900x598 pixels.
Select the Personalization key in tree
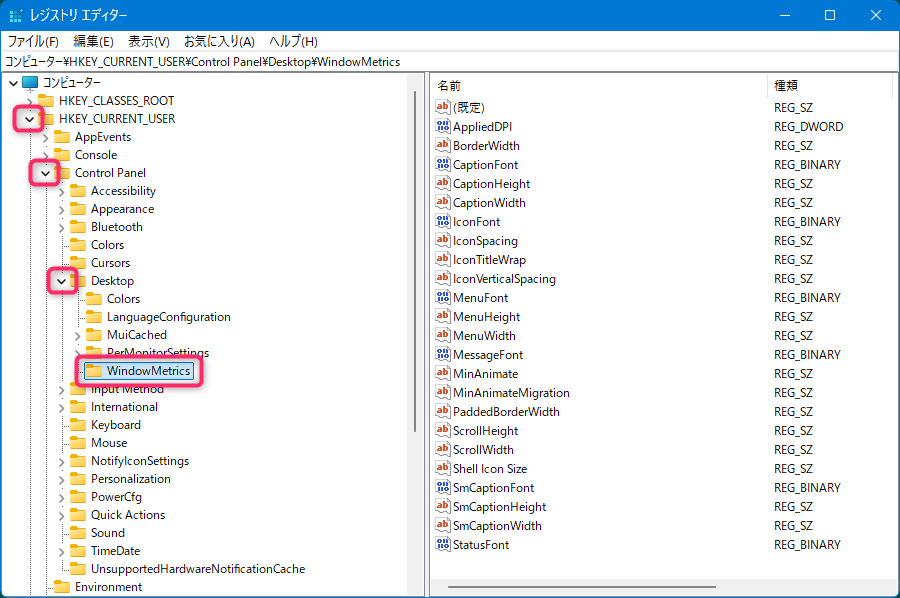click(x=130, y=479)
